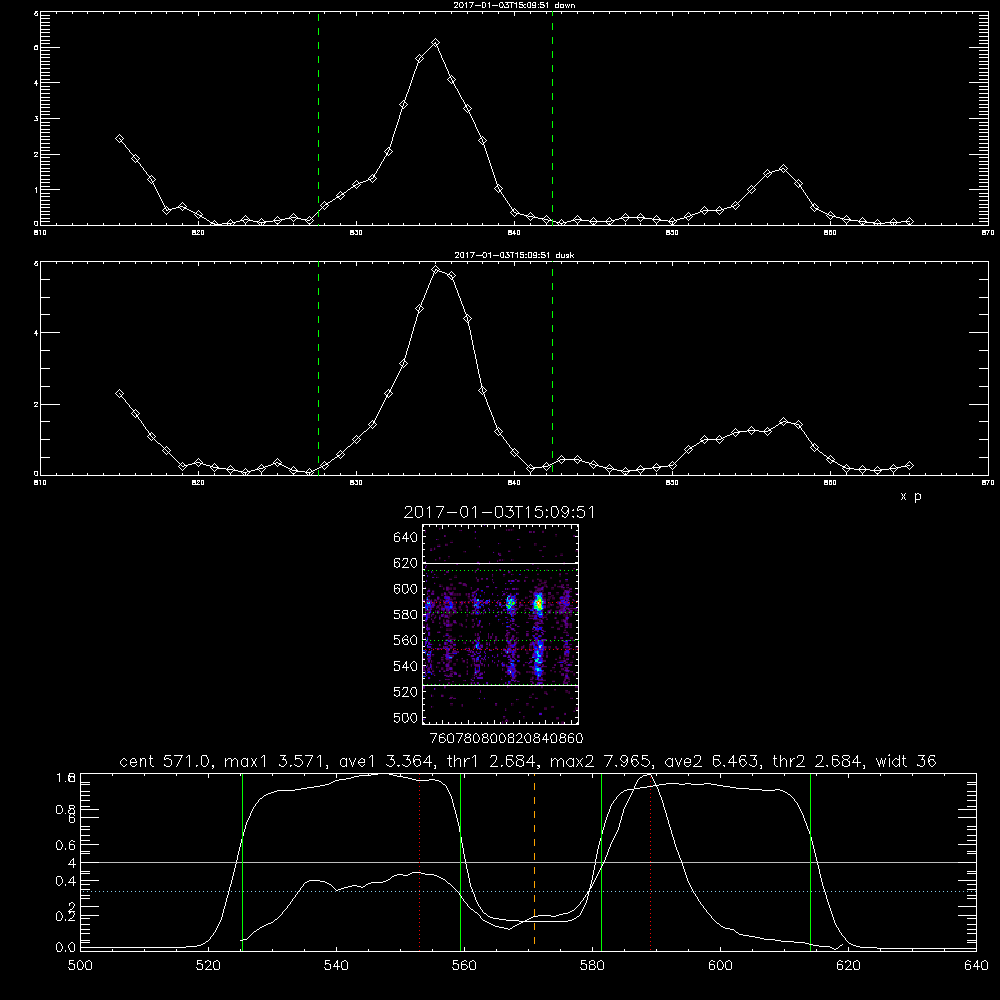Click the '620' x-axis label of the bottom plot

tap(849, 966)
